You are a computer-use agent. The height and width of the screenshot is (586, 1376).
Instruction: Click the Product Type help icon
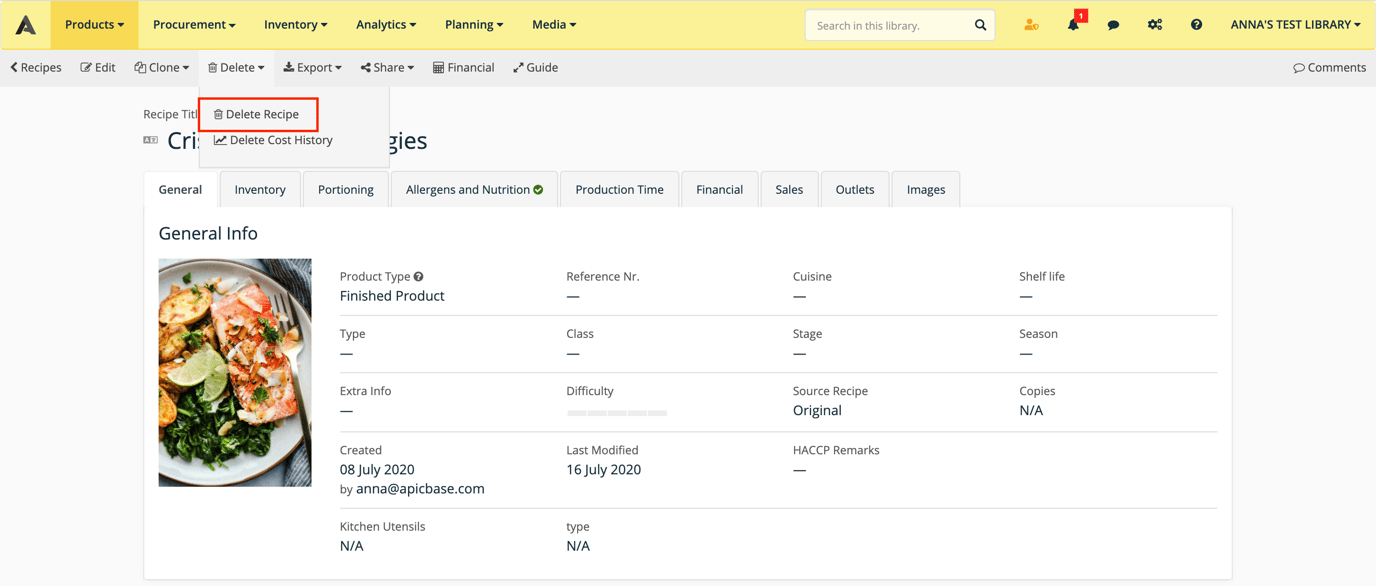point(419,277)
